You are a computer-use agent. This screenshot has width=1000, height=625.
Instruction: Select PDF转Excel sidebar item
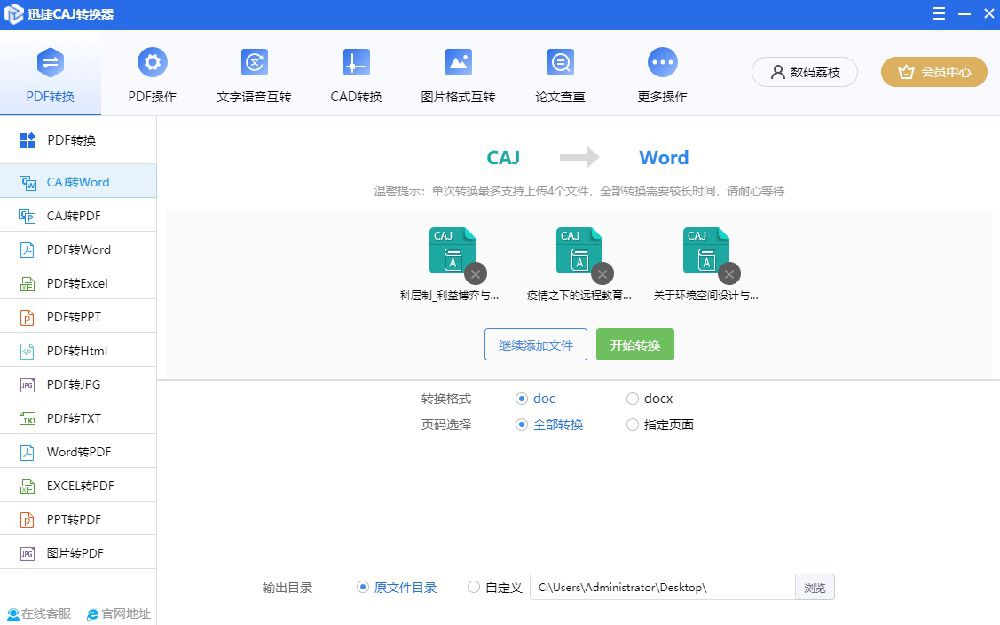(78, 283)
